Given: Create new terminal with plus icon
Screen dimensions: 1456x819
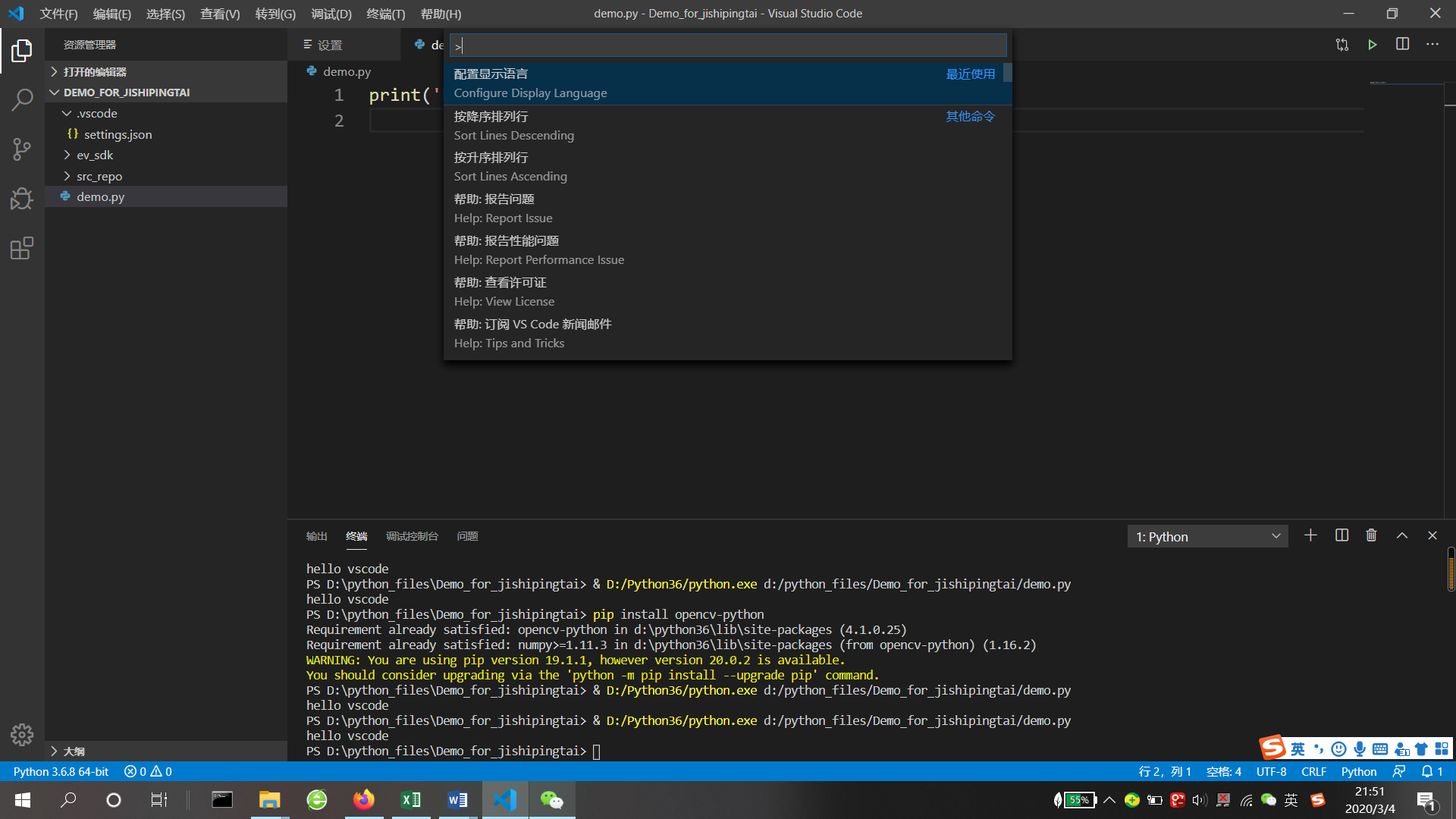Looking at the screenshot, I should click(x=1310, y=535).
